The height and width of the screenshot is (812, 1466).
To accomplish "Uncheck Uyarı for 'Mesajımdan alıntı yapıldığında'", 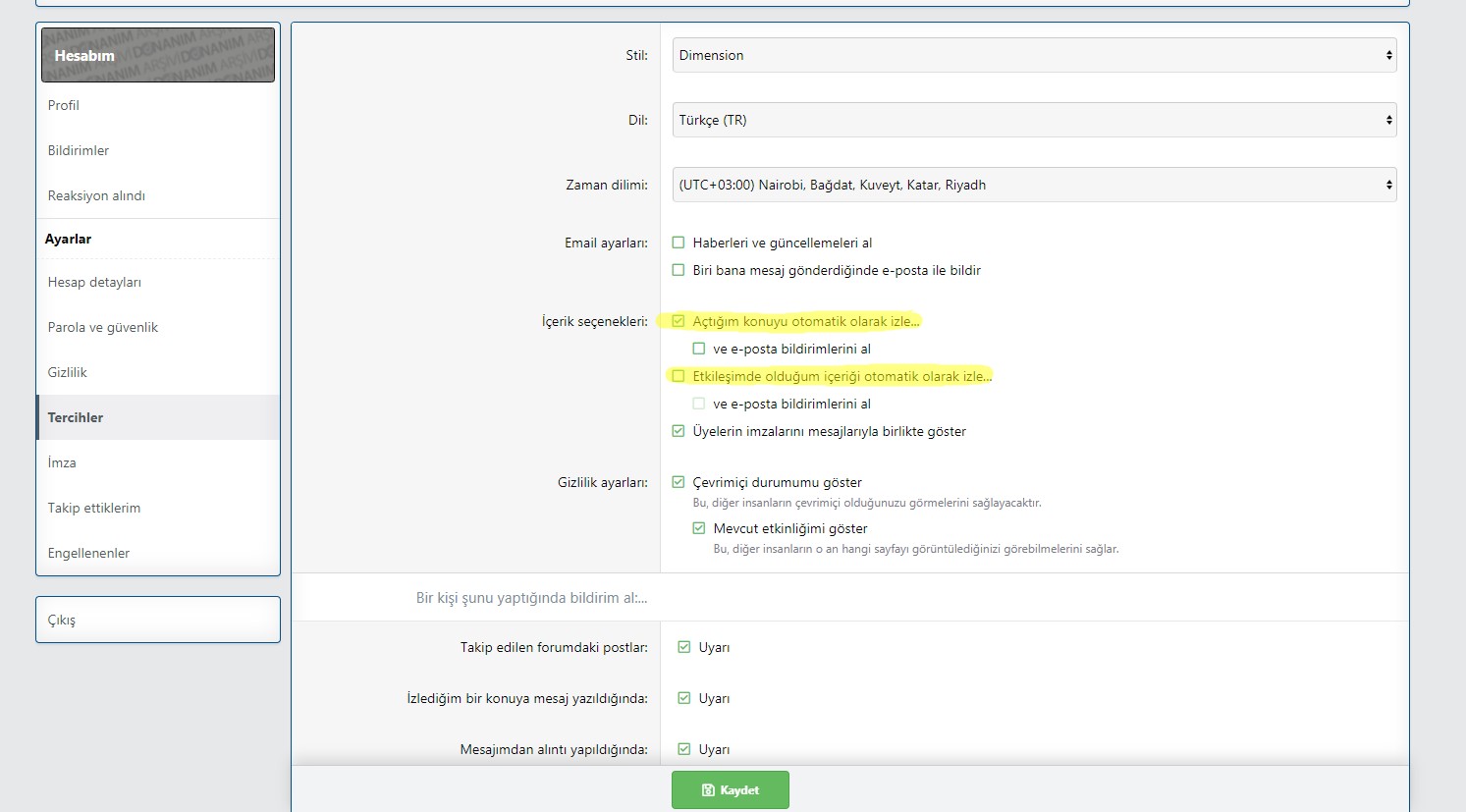I will click(x=684, y=749).
